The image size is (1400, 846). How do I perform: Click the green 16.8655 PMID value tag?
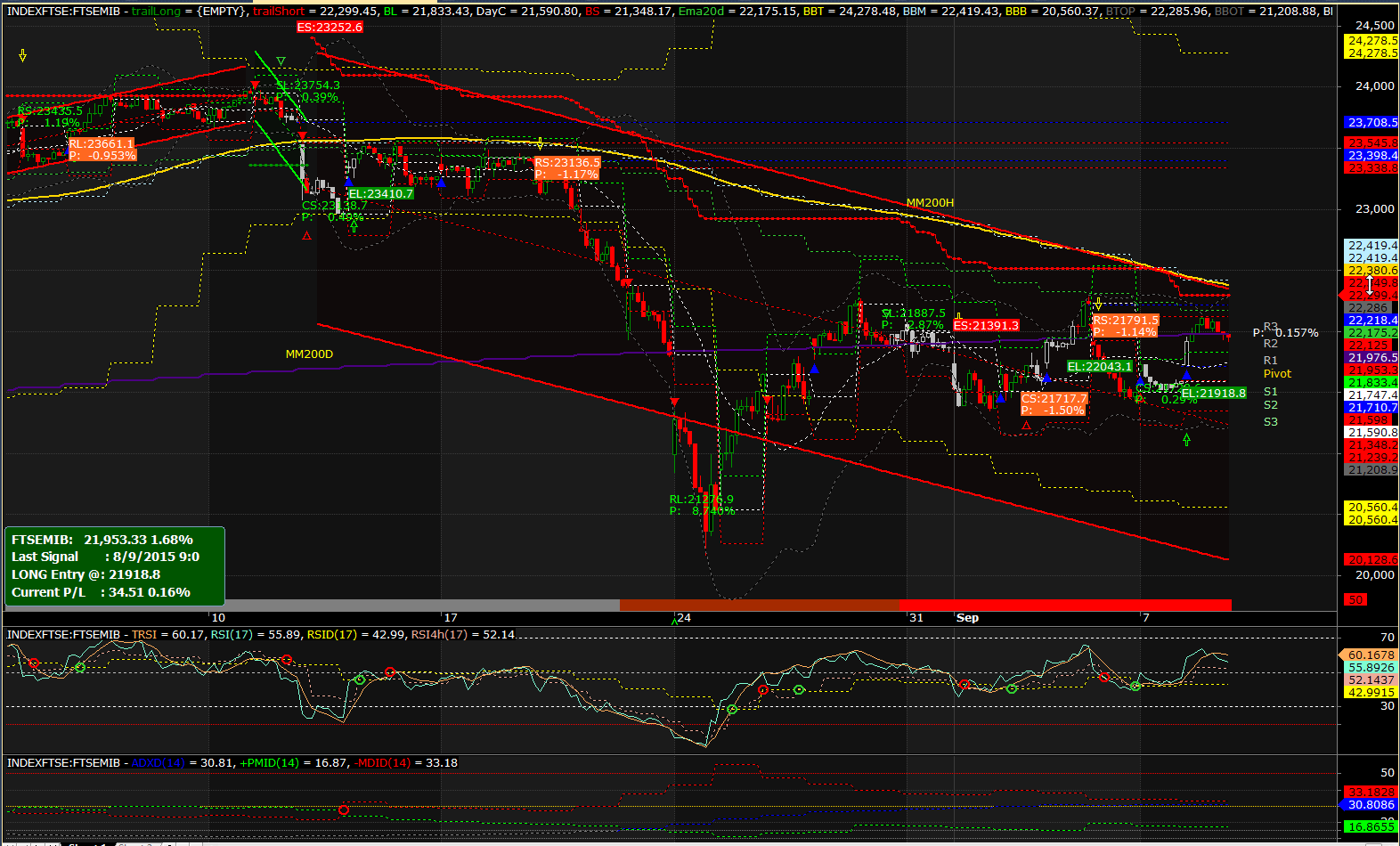[1371, 827]
